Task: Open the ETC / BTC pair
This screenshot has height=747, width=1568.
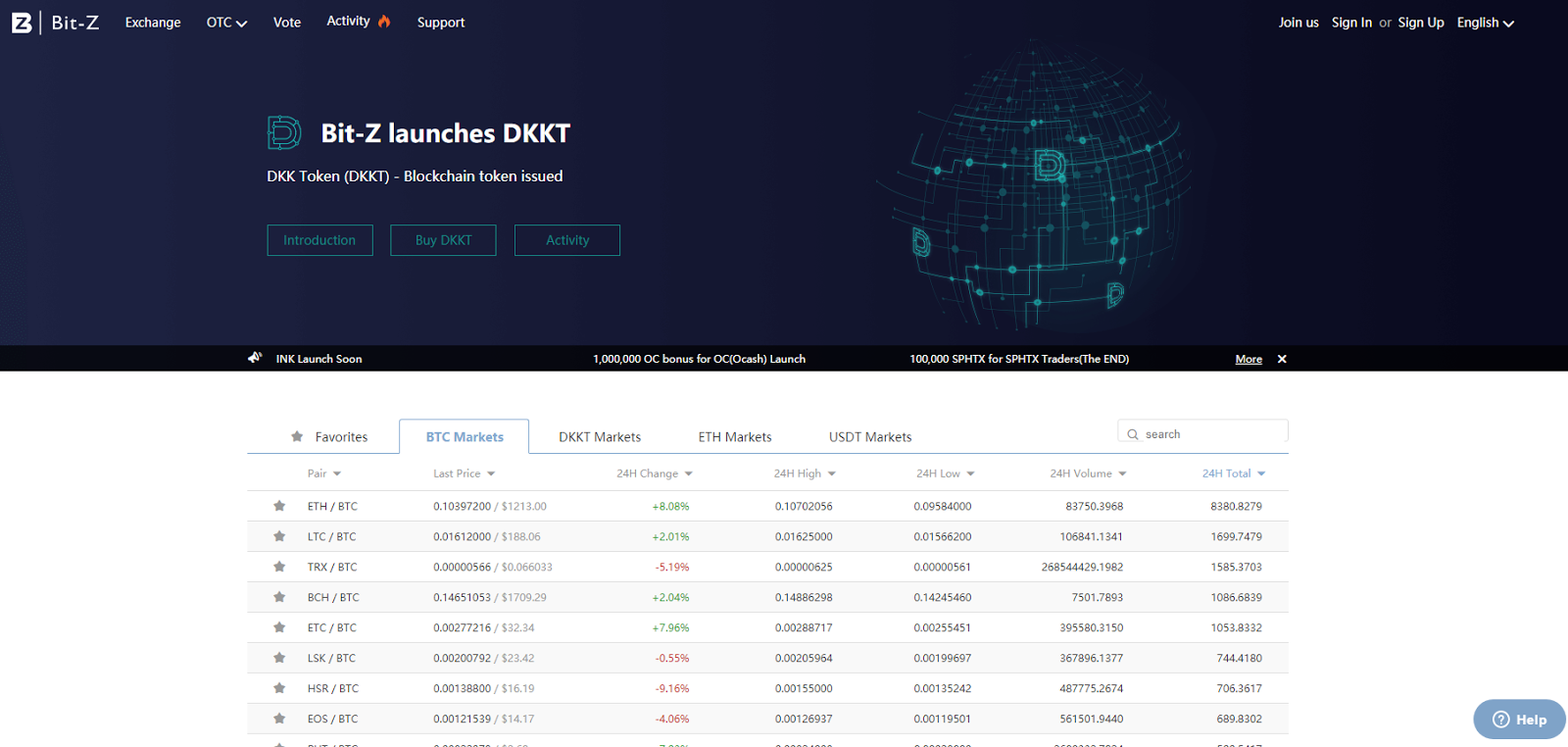Action: [x=332, y=627]
